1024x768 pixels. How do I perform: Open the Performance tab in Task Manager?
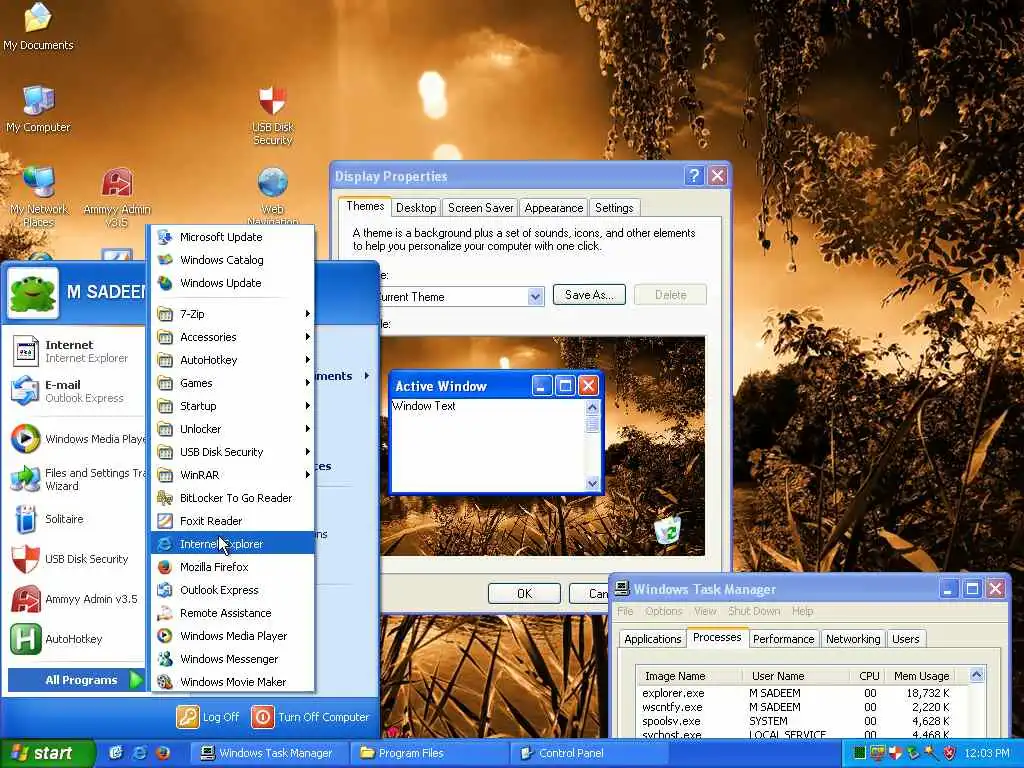pos(783,639)
